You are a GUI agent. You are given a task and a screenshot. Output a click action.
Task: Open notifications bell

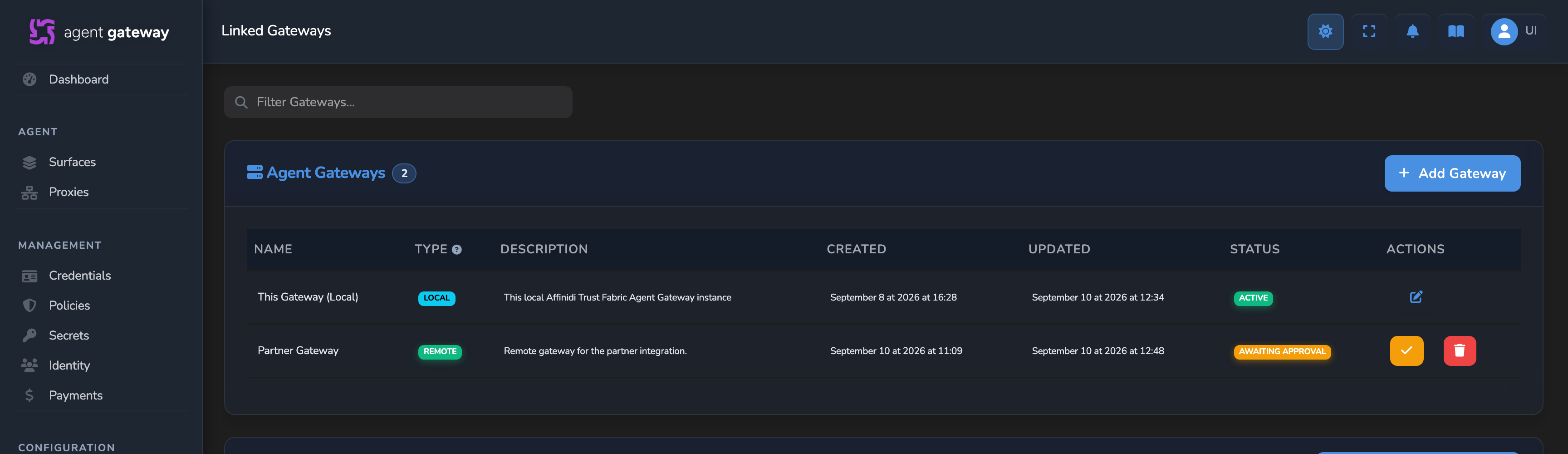[1412, 31]
